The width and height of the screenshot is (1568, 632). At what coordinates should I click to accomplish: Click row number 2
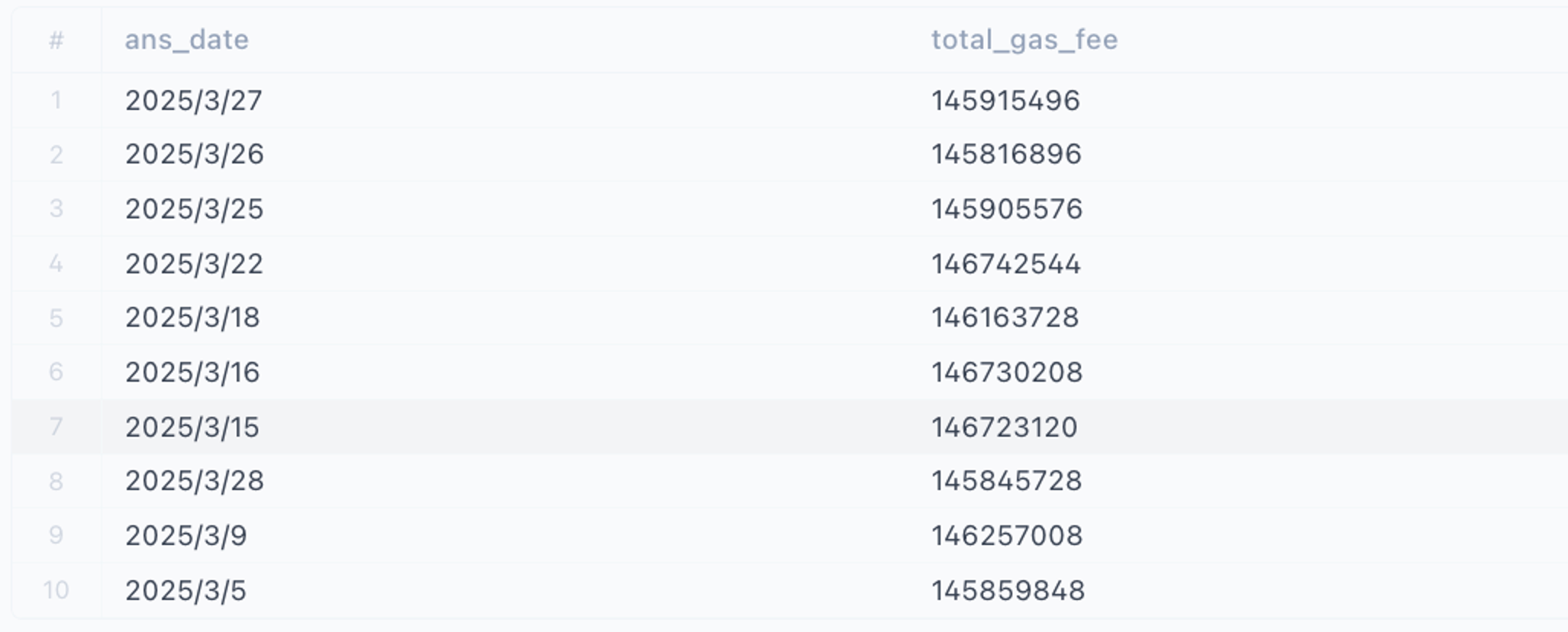[x=56, y=155]
